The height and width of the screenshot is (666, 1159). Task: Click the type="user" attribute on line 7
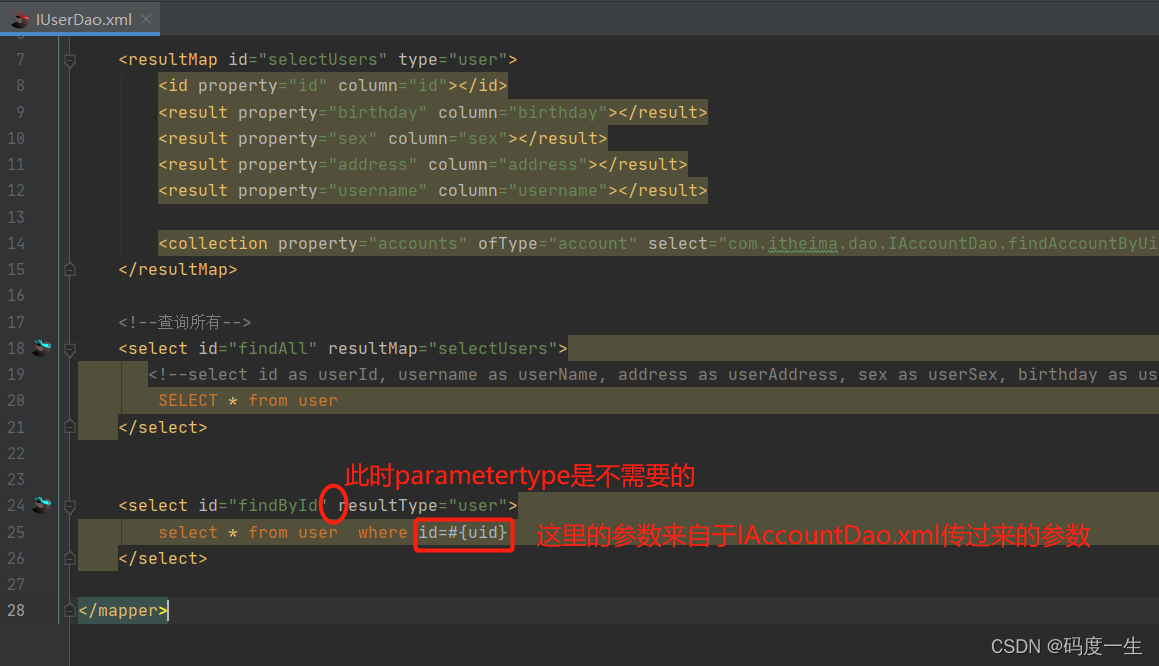tap(452, 59)
